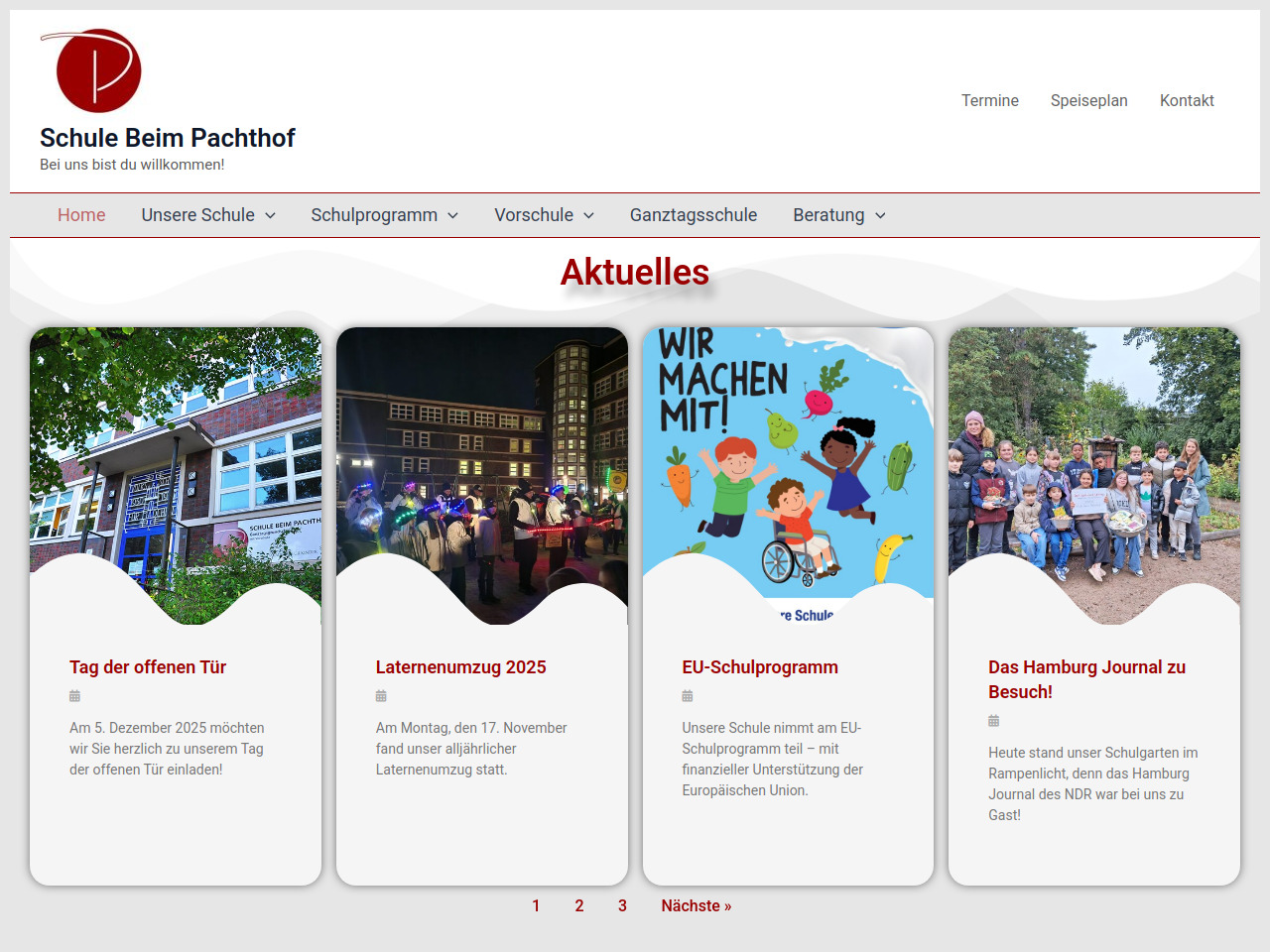This screenshot has height=952, width=1270.
Task: Go to the Home menu item
Action: point(81,215)
